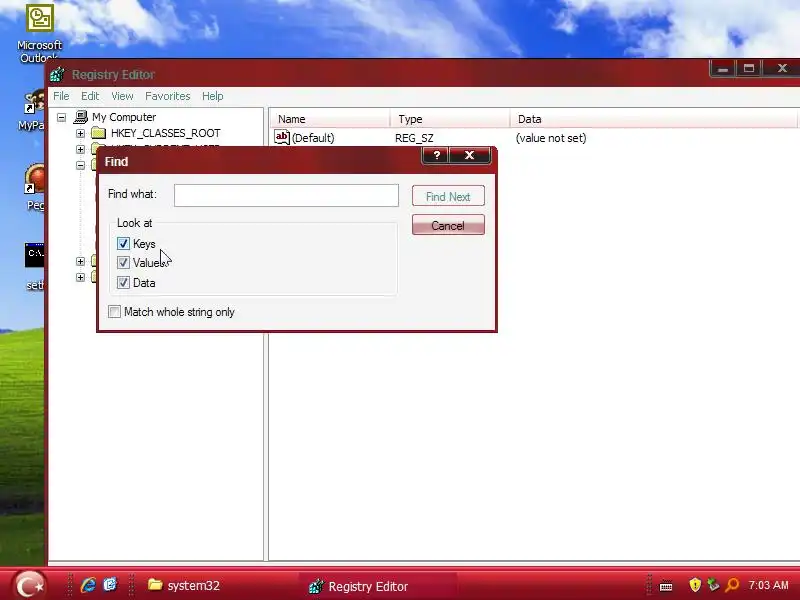Select the HKEY_CLASSES_ROOT label

pos(166,133)
